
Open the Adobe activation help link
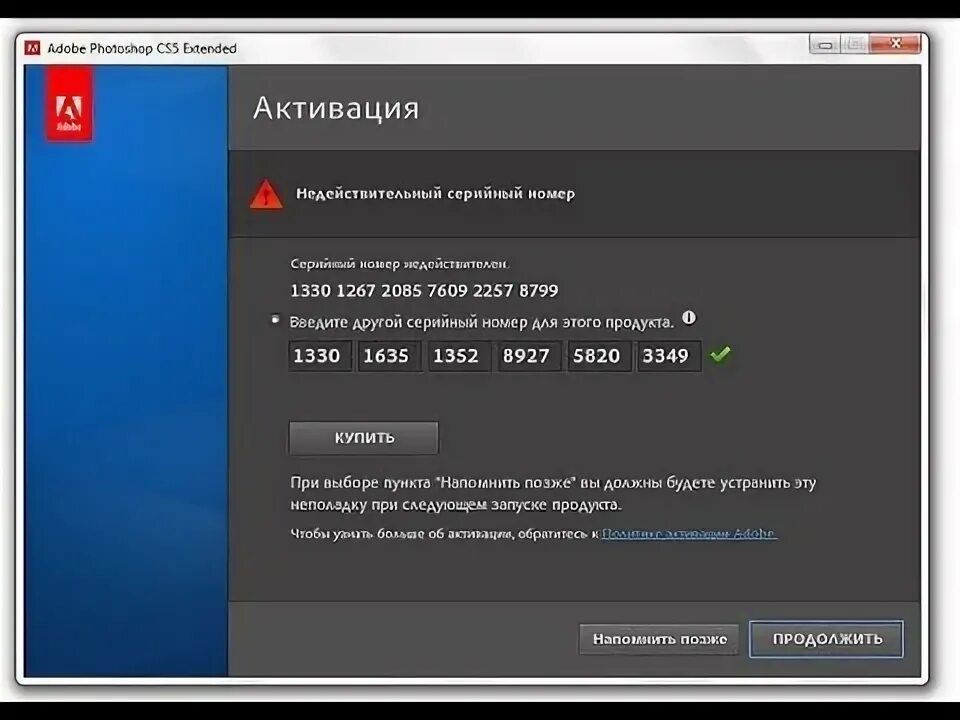point(689,534)
